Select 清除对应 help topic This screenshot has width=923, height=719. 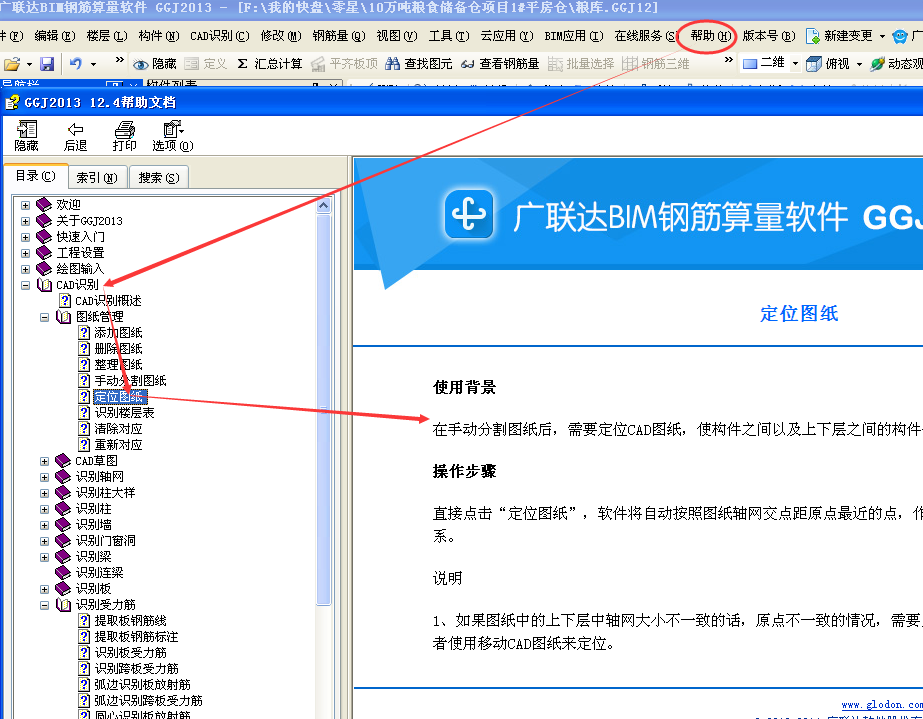(118, 429)
